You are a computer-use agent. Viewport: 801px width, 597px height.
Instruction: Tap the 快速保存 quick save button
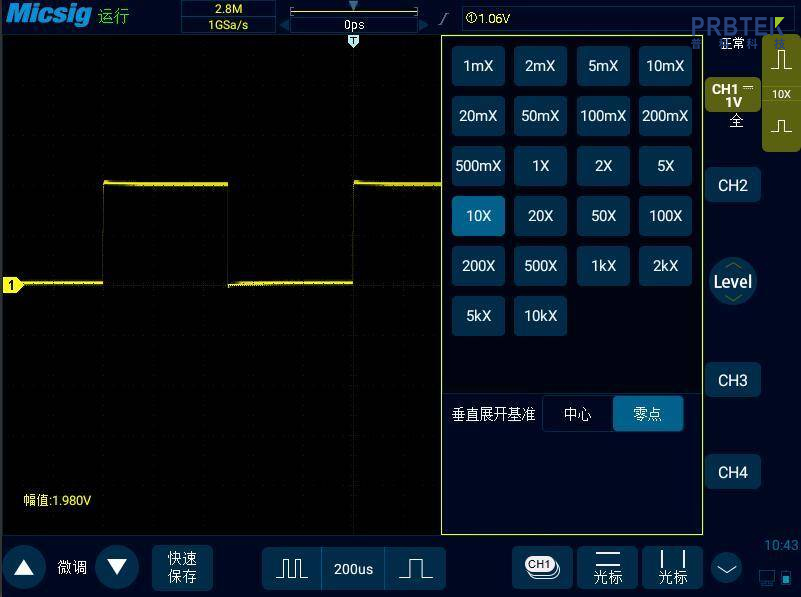182,567
